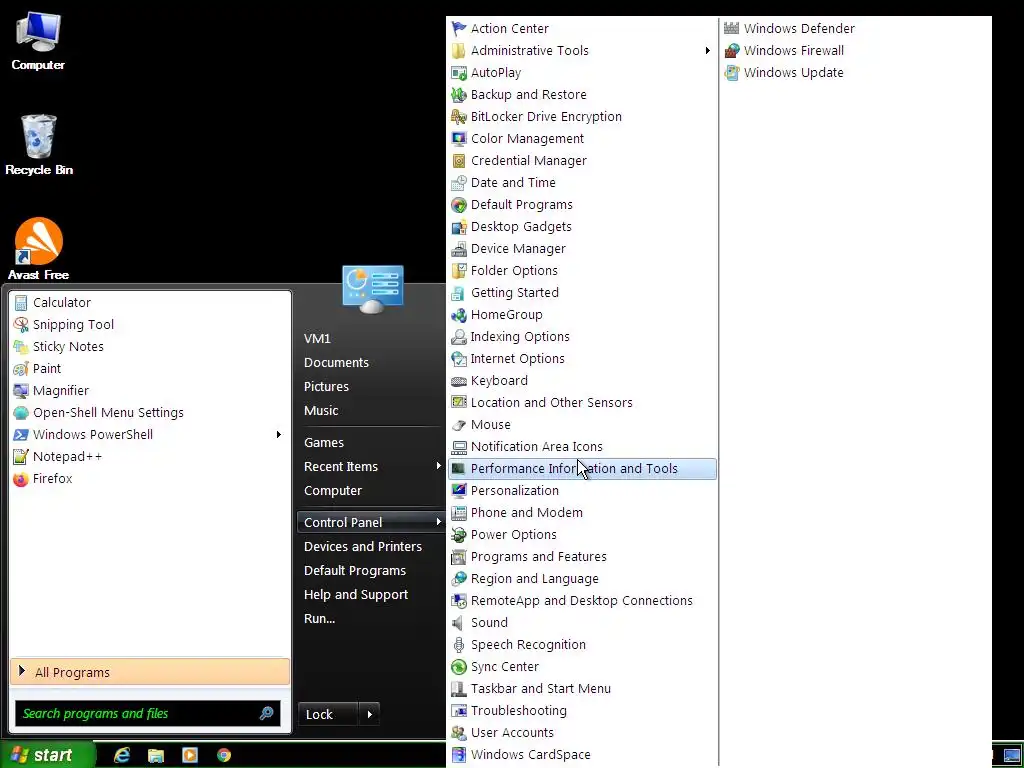
Task: Click Folder Options icon
Action: coord(459,270)
